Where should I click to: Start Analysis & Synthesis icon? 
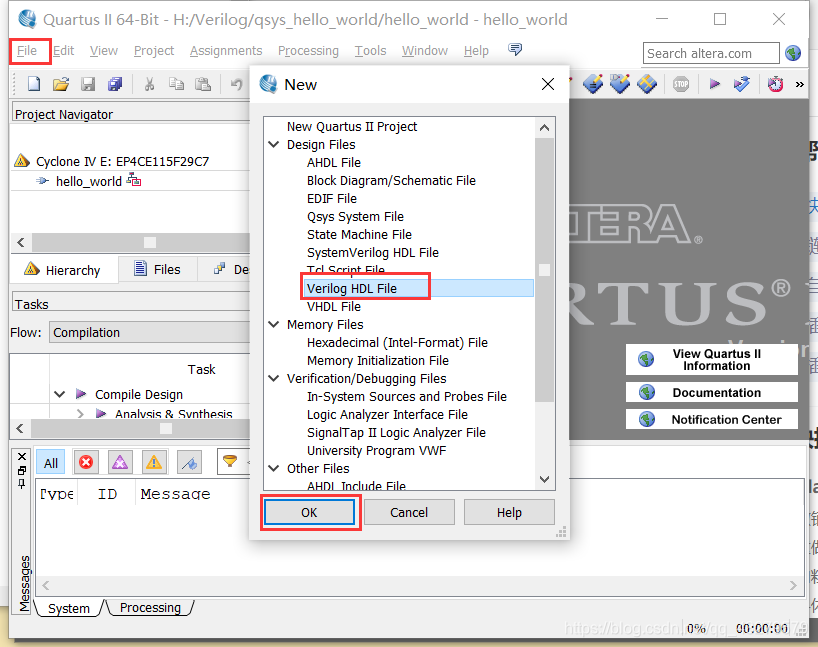(741, 83)
